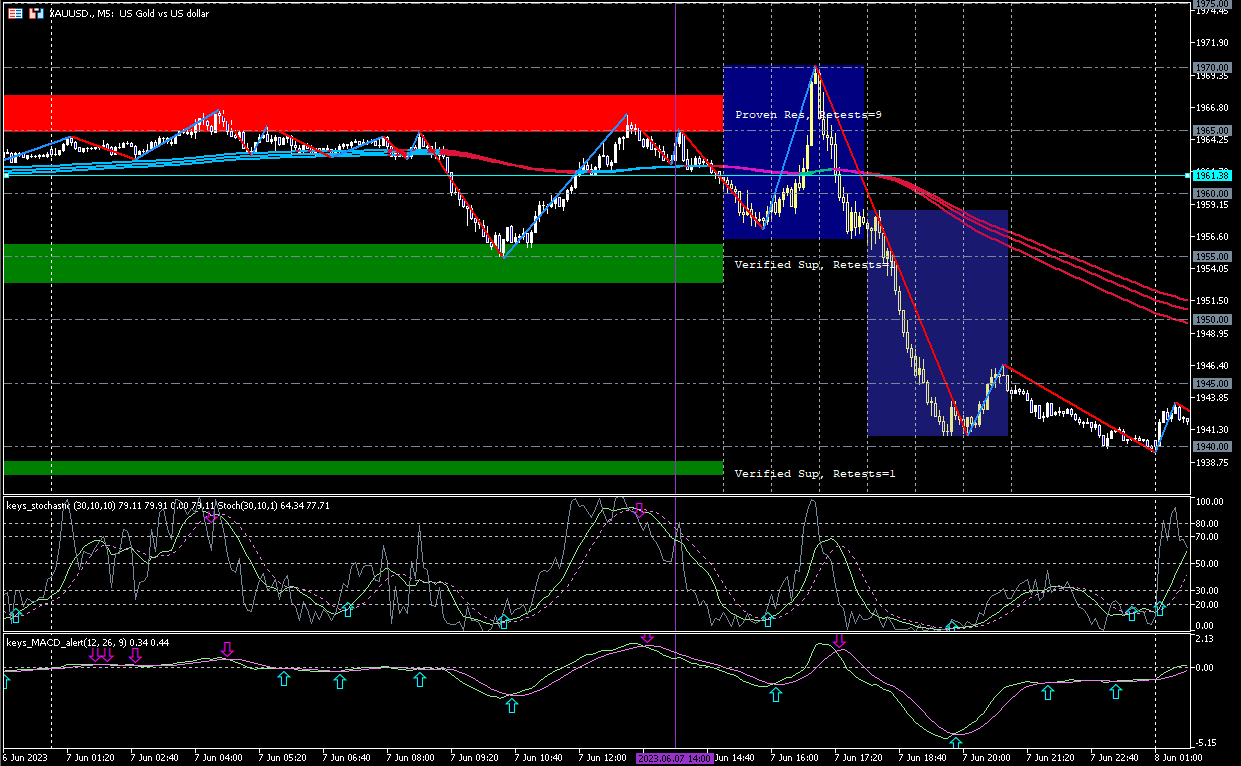The image size is (1241, 766).
Task: Click the 1950.00 level label on price axis
Action: coord(1211,320)
